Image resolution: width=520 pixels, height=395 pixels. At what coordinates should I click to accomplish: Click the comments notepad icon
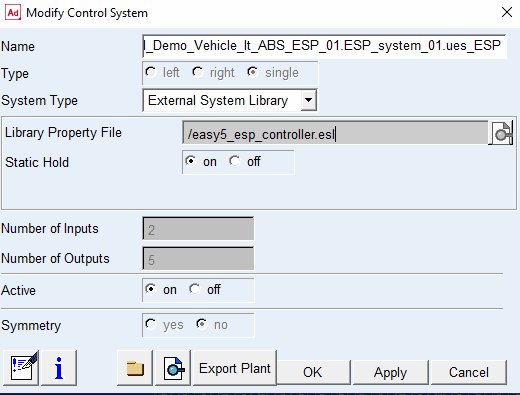[x=21, y=368]
